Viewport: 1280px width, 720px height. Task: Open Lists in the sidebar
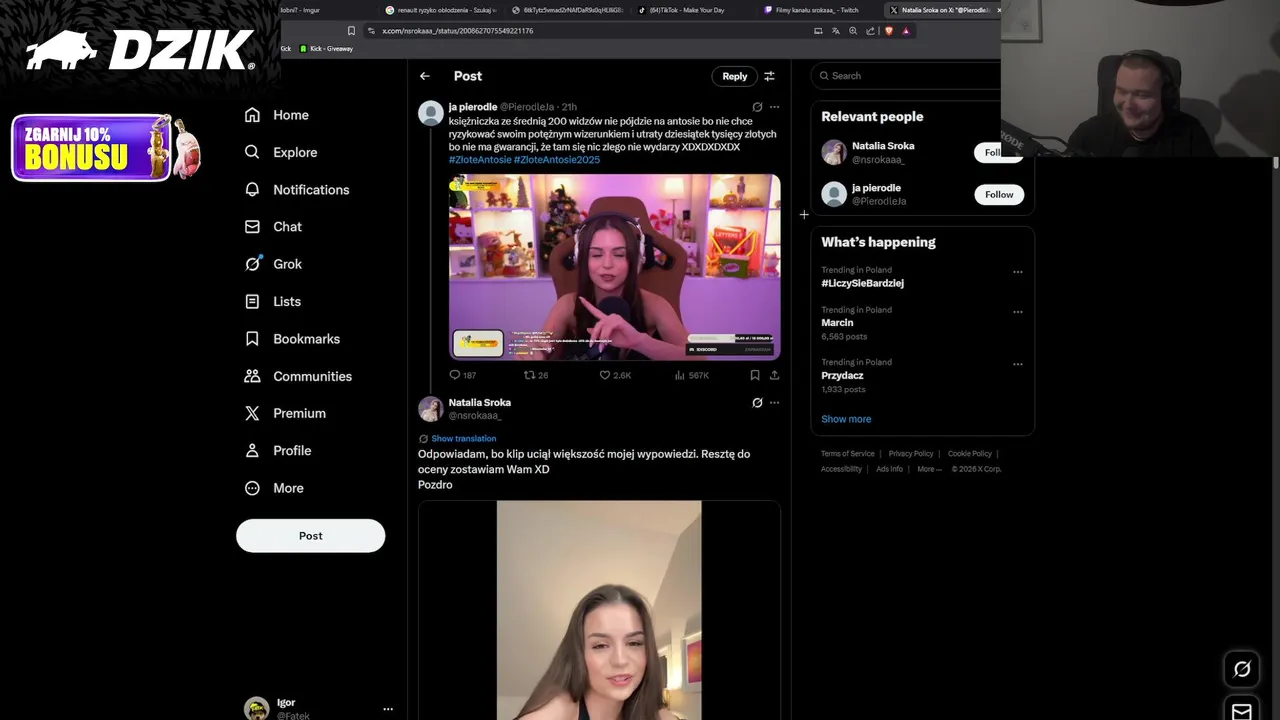(272, 301)
